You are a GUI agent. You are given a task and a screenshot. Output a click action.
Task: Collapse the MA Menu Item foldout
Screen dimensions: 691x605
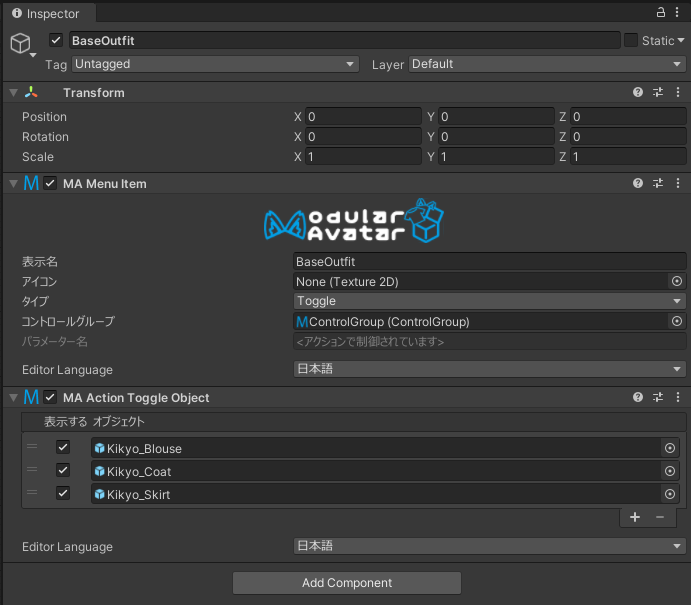pyautogui.click(x=14, y=183)
